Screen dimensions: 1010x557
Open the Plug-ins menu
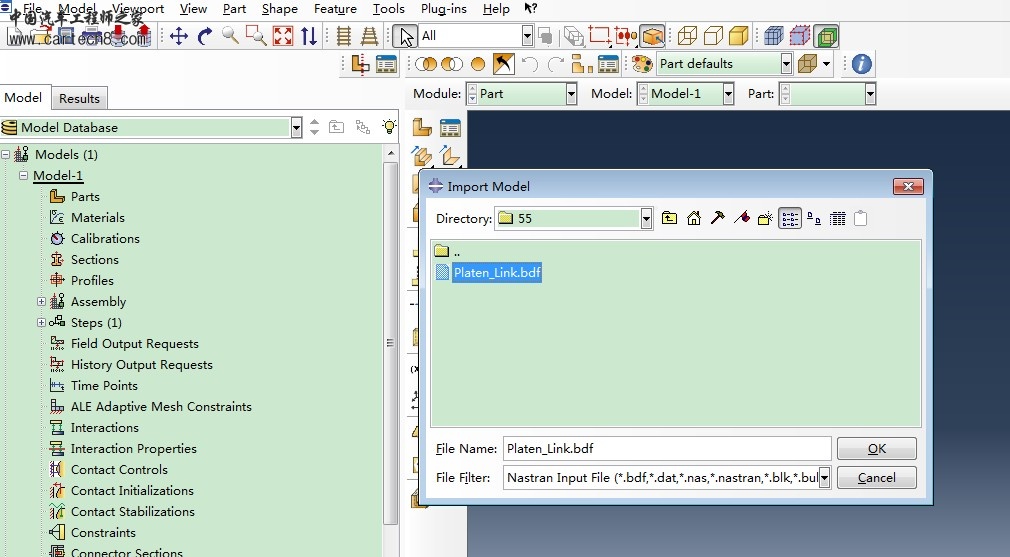443,9
